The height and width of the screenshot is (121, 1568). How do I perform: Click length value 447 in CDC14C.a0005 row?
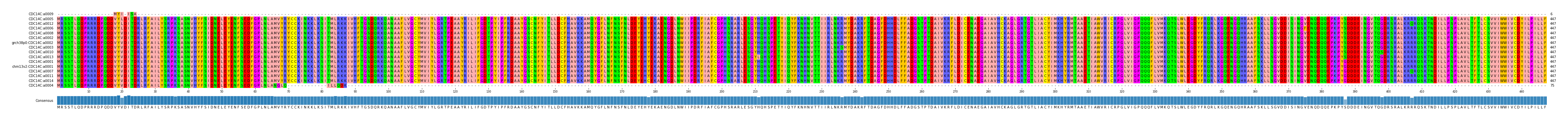[x=1553, y=19]
